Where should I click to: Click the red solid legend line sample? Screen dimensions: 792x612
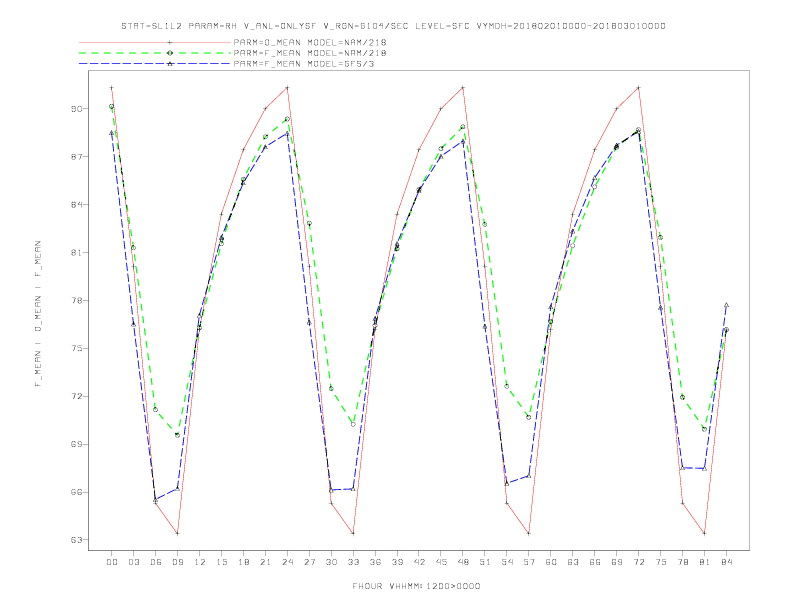point(155,42)
